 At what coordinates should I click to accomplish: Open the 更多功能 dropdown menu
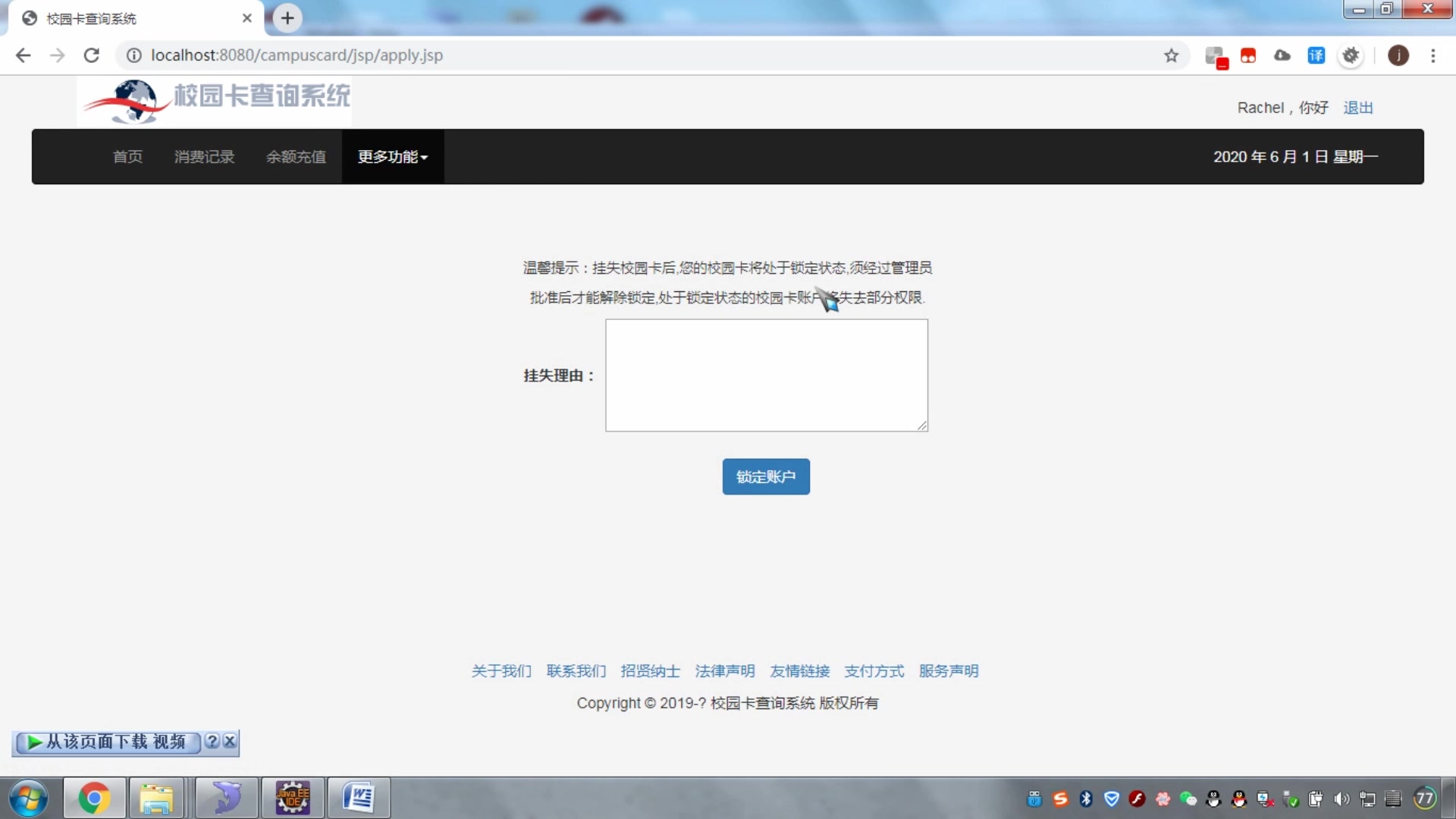click(x=391, y=156)
